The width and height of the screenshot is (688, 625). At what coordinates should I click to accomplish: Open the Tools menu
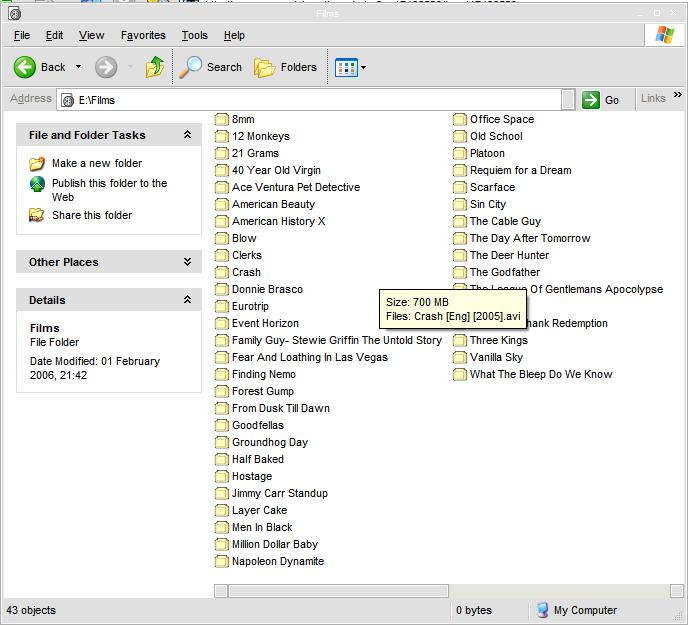coord(195,35)
